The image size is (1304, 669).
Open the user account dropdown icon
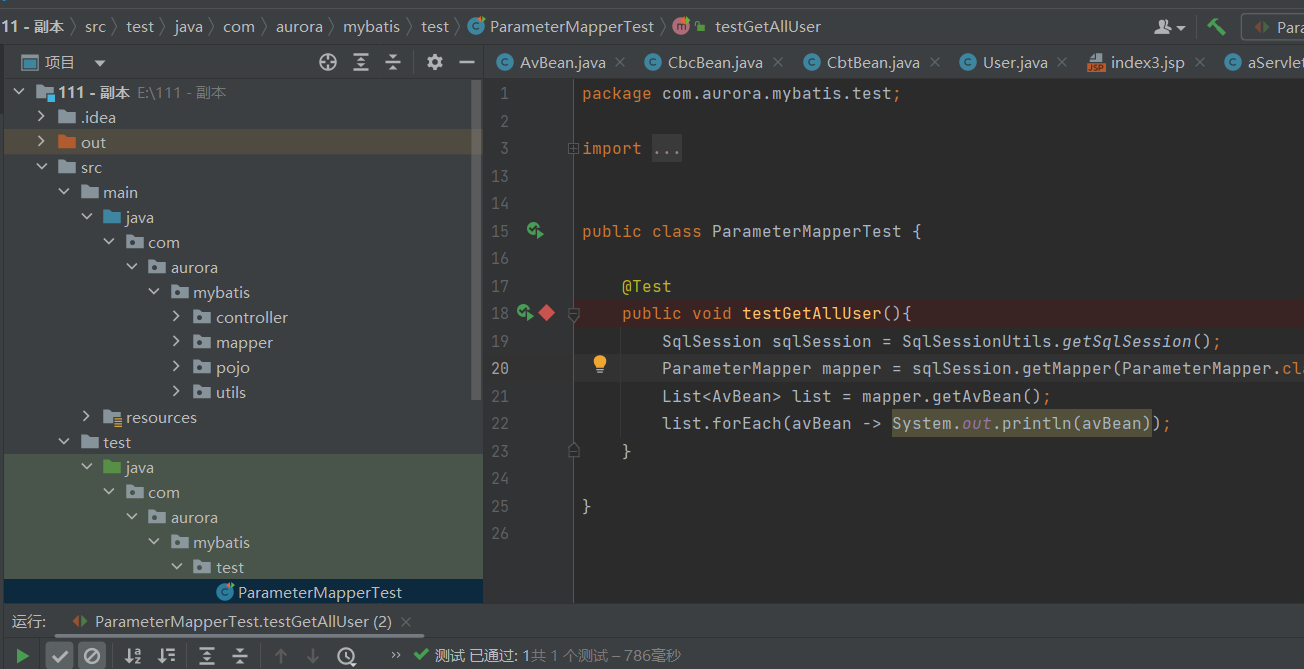tap(1170, 27)
